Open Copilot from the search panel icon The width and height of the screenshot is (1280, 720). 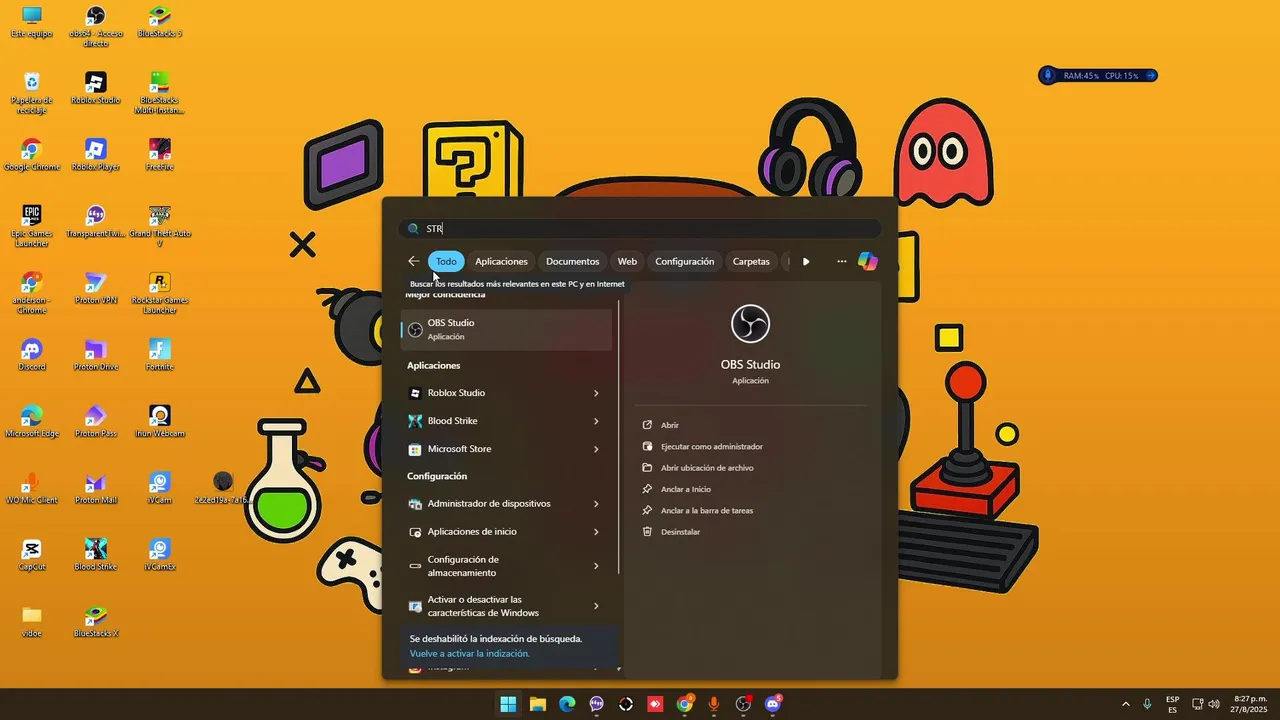pyautogui.click(x=868, y=261)
